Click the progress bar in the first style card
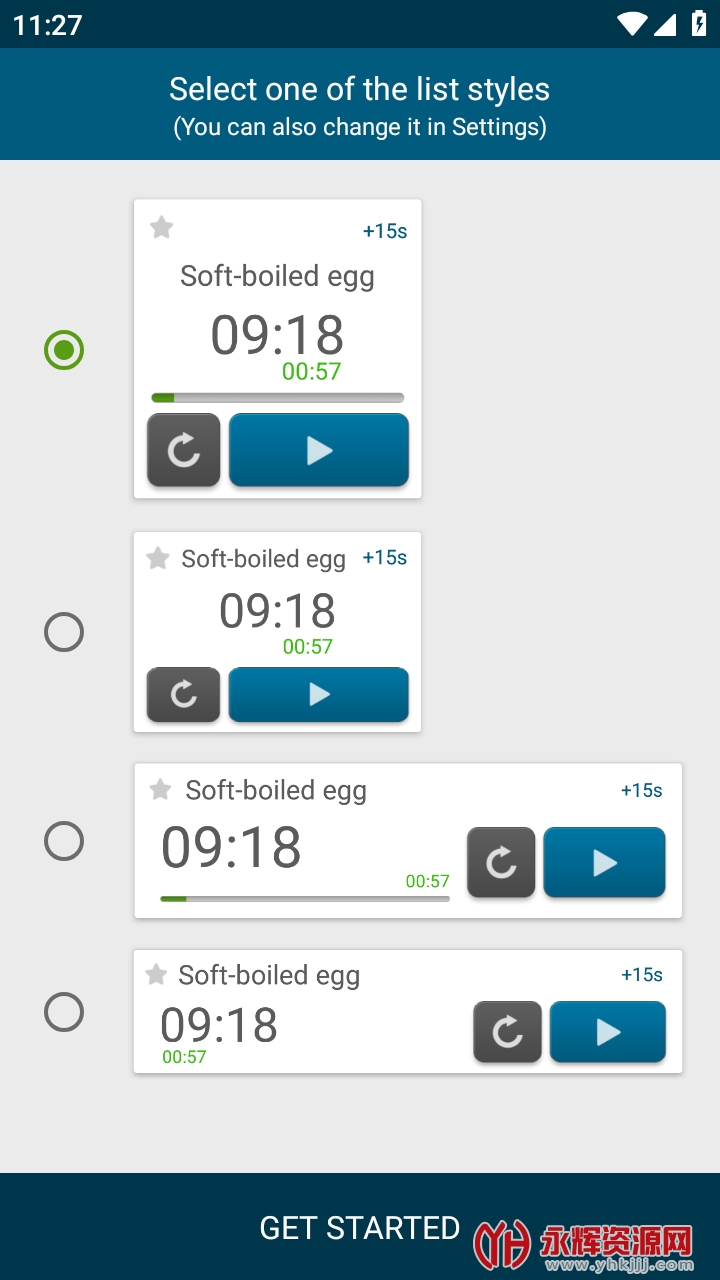Screen dimensions: 720x1280 pyautogui.click(x=277, y=398)
